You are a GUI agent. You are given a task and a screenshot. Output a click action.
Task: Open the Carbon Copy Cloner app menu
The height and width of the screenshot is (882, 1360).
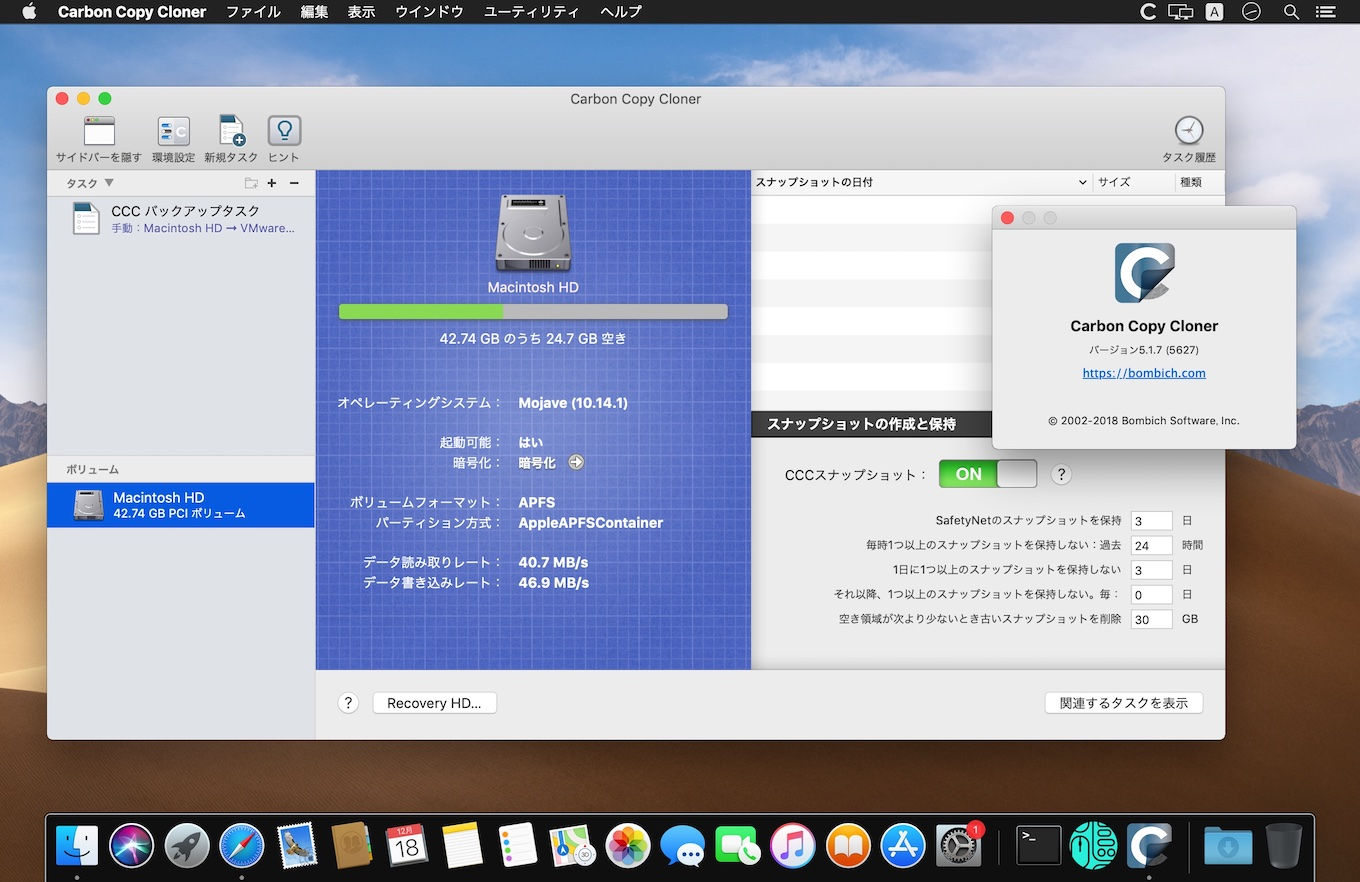(132, 12)
